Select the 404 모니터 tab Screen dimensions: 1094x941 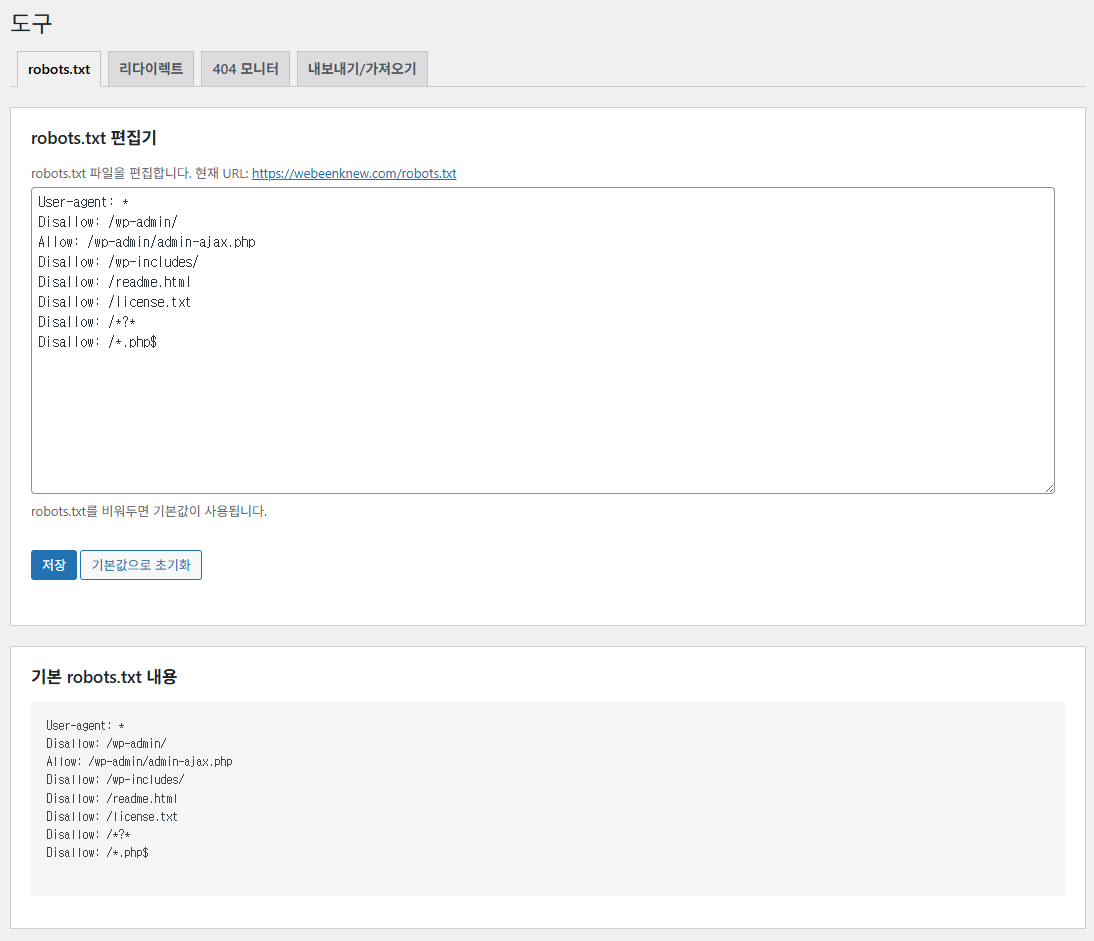pos(245,69)
